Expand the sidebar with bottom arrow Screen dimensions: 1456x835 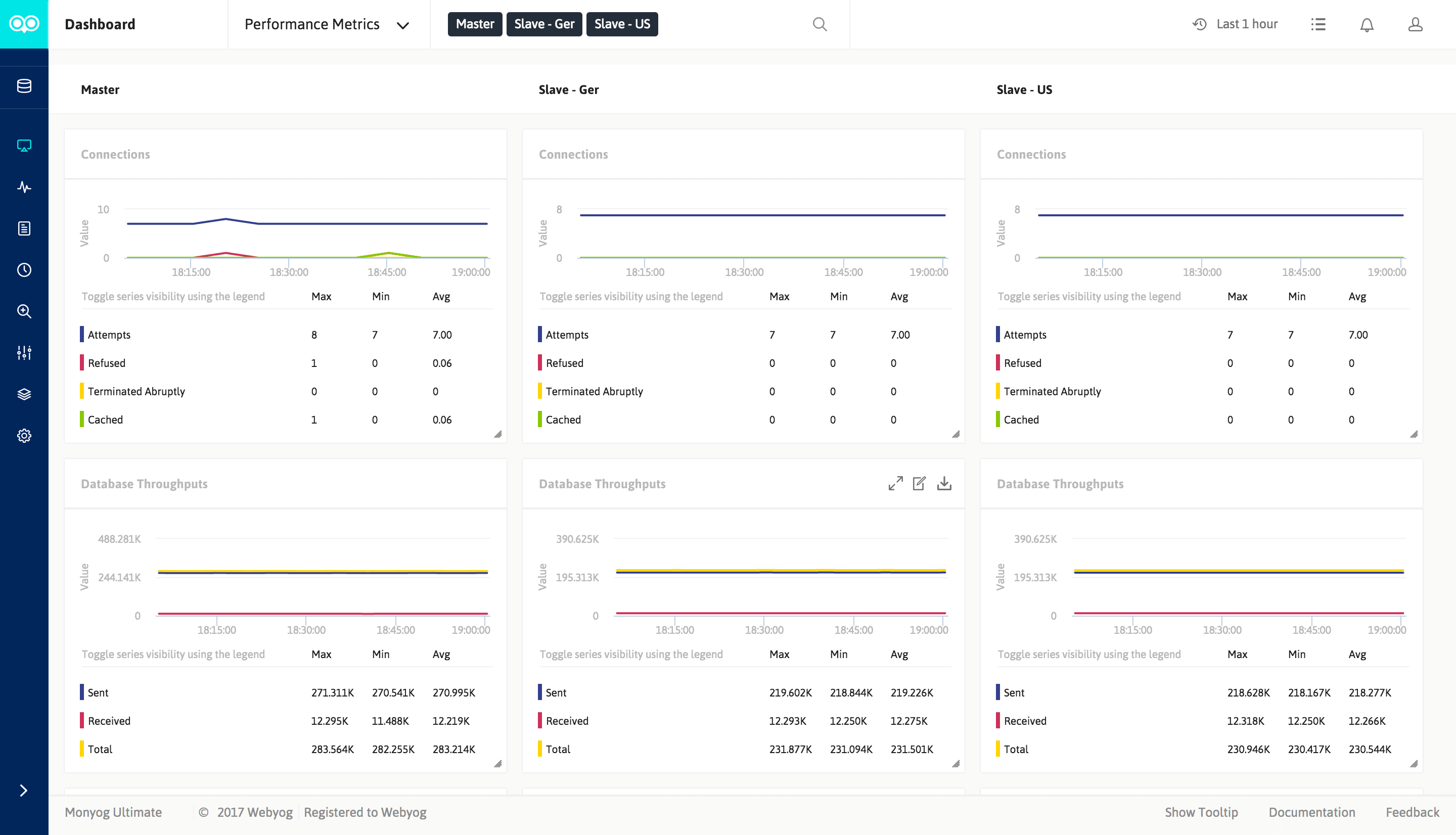(x=24, y=791)
